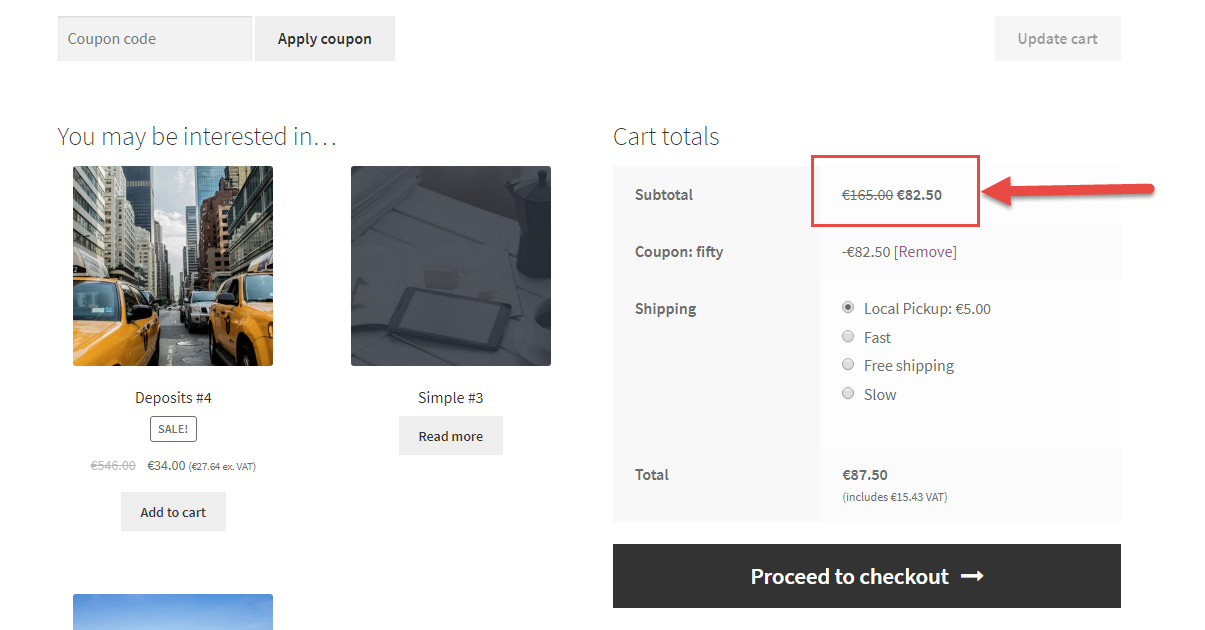Apply the coupon with Apply coupon button
Viewport: 1205px width, 630px height.
point(325,39)
